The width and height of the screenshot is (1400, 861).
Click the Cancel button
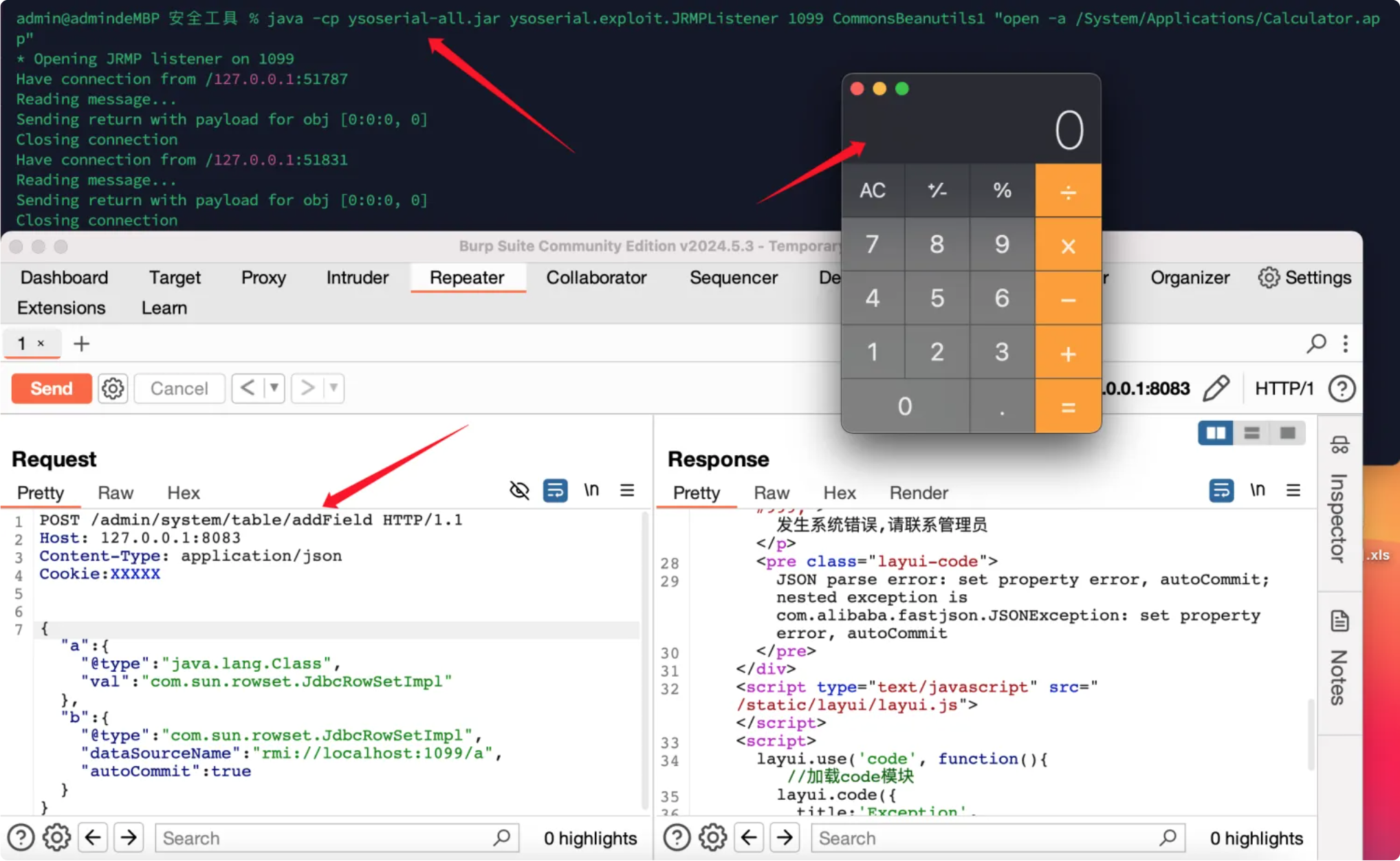pyautogui.click(x=179, y=389)
